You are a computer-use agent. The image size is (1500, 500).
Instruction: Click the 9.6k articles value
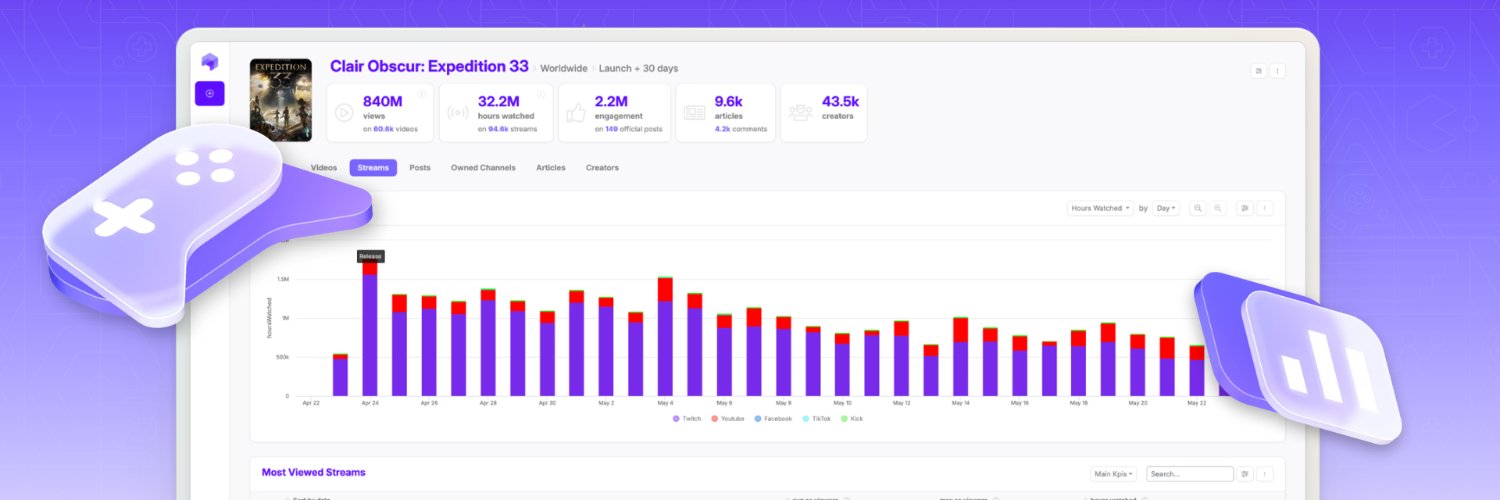point(729,102)
